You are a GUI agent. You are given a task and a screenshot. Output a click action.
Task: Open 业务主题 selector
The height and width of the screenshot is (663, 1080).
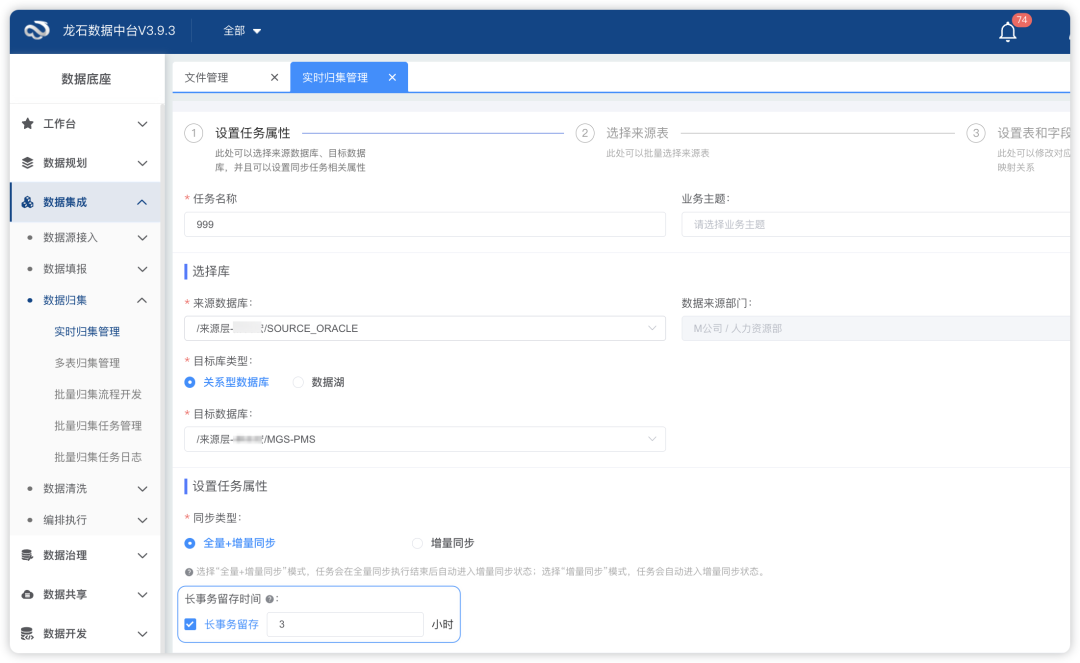tap(876, 224)
